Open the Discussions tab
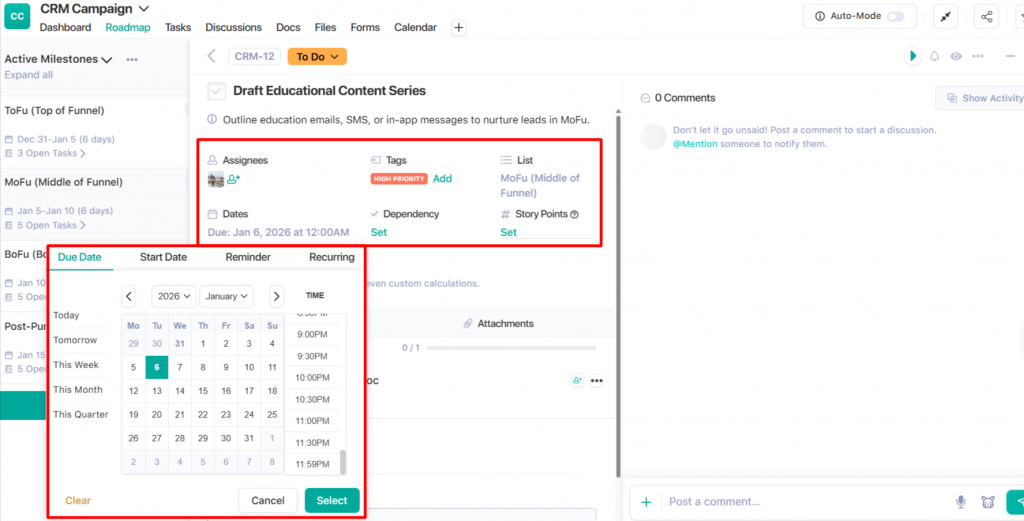Screen dimensions: 1024x521 (233, 27)
